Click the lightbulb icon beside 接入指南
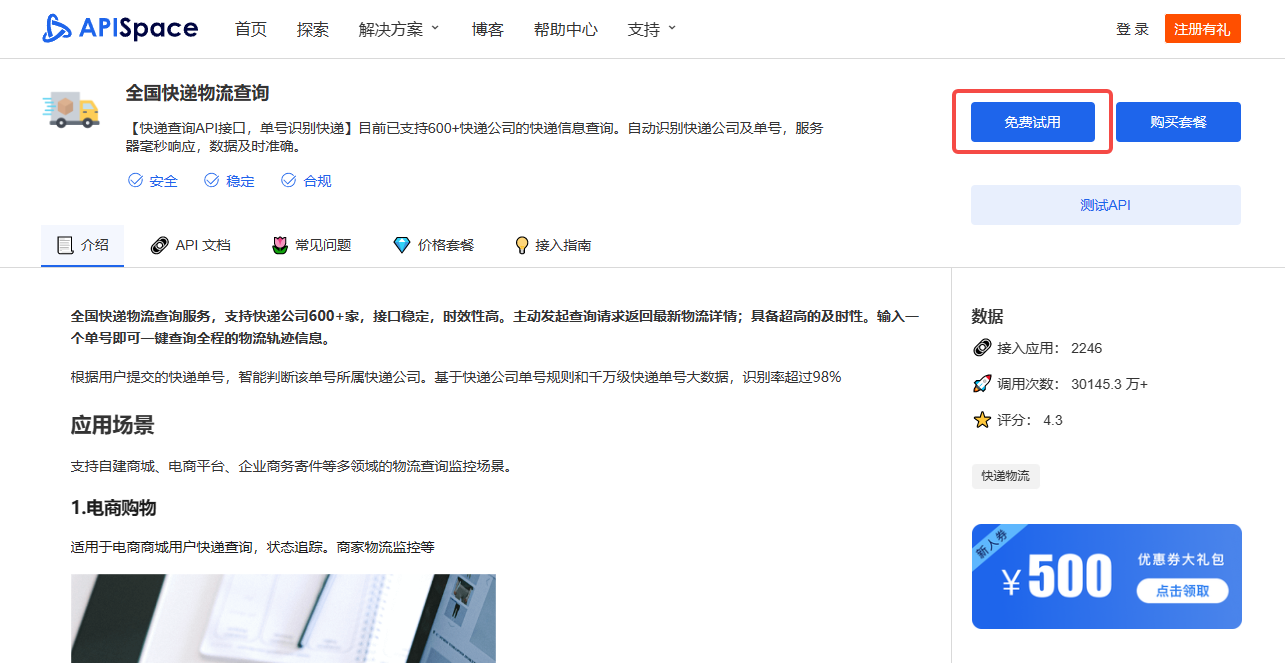1285x663 pixels. coord(521,245)
